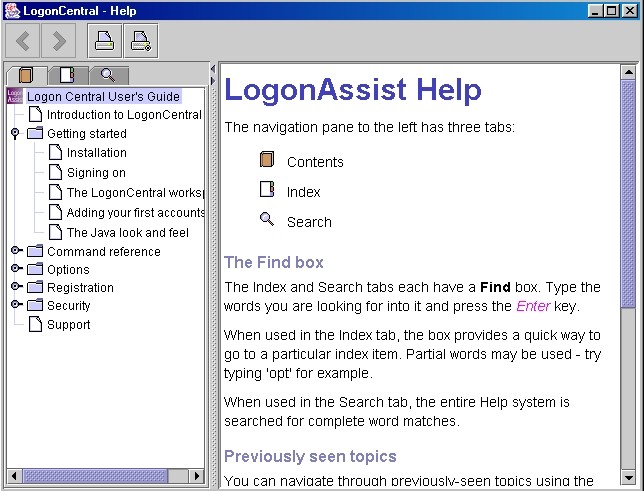Click the right arrow of the tree's horizontal scrollbar
The width and height of the screenshot is (644, 491).
(196, 476)
